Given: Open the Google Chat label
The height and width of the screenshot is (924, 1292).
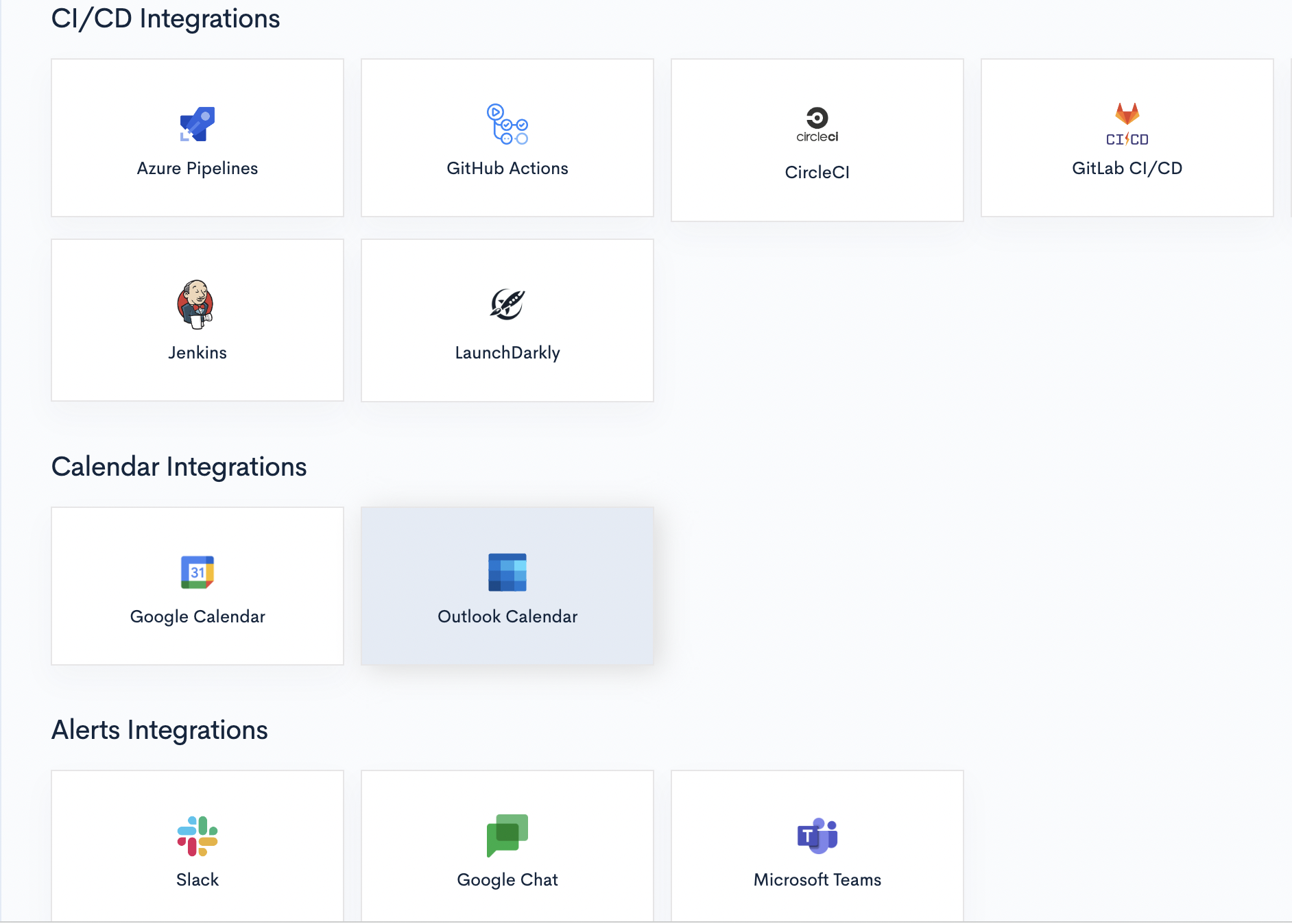Looking at the screenshot, I should click(507, 880).
